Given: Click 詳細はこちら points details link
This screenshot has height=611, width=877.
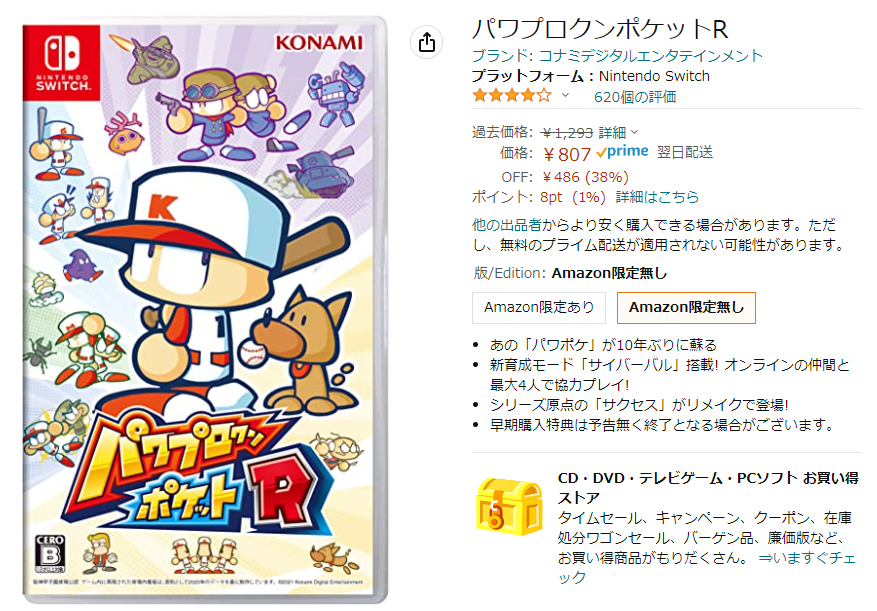Looking at the screenshot, I should tap(657, 197).
